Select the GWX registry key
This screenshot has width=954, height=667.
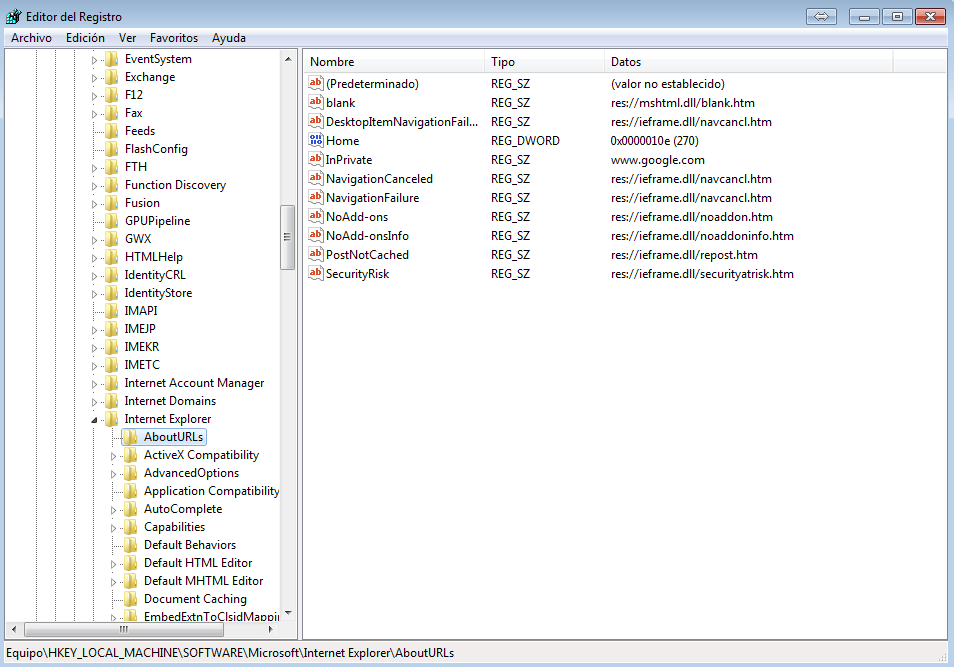pos(138,239)
